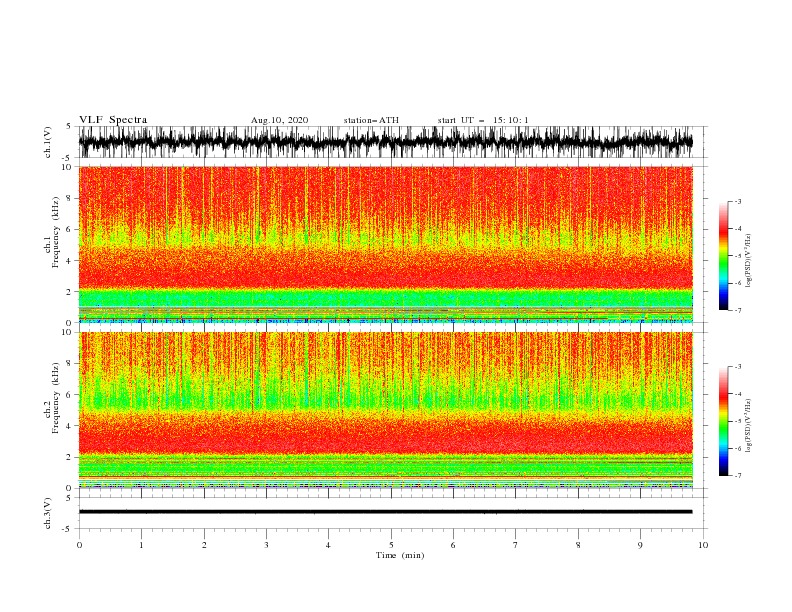792x612 pixels.
Task: Click the "-5" tick on ch.2 colorbar
Action: (737, 421)
